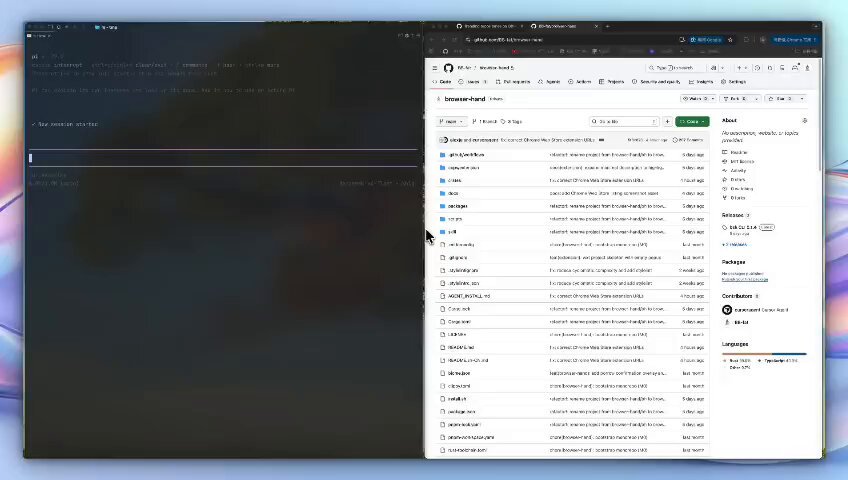Click the Languages color bar
This screenshot has width=848, height=480.
[764, 354]
